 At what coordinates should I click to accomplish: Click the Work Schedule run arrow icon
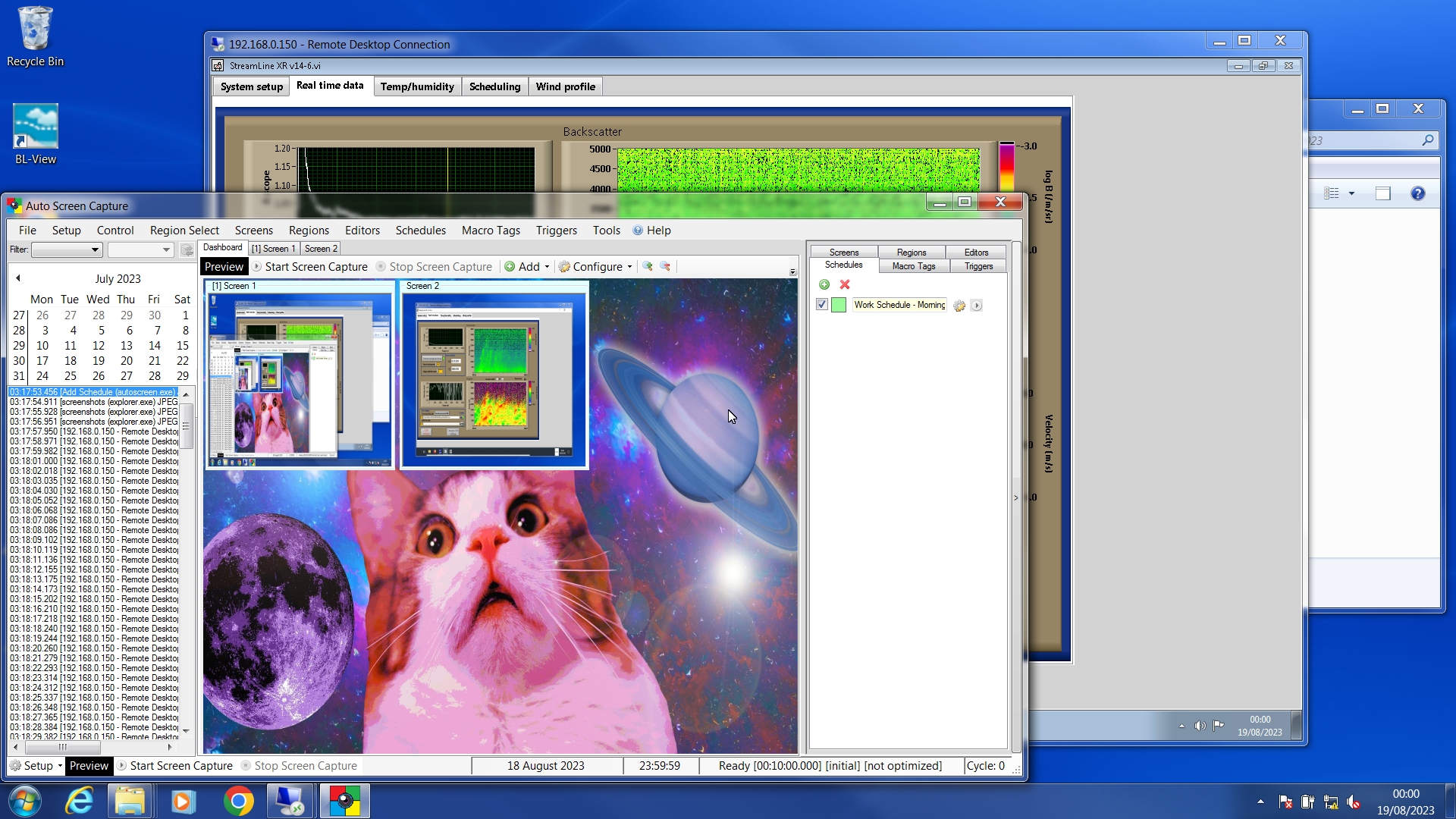pos(977,306)
